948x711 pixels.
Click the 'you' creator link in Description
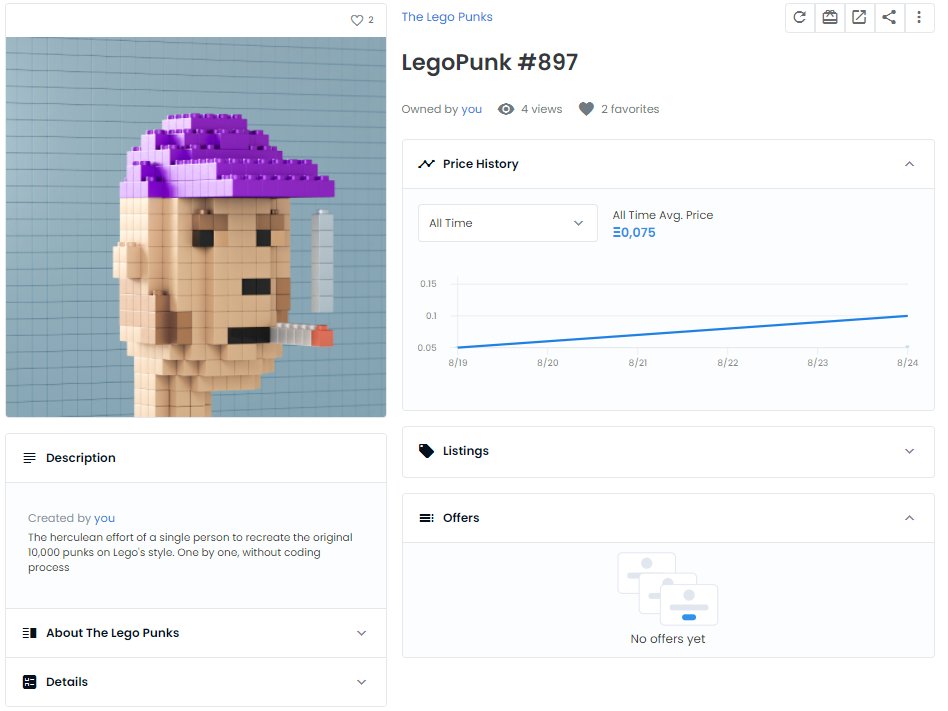pyautogui.click(x=104, y=518)
